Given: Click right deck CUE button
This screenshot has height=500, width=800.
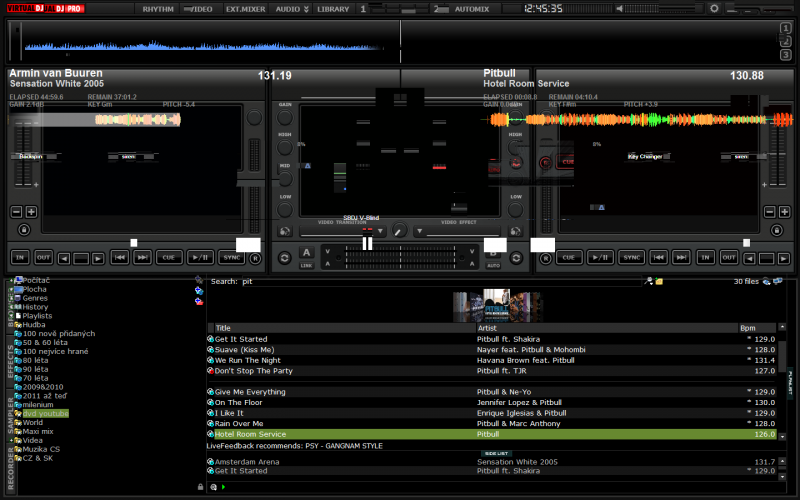Looking at the screenshot, I should 568,258.
